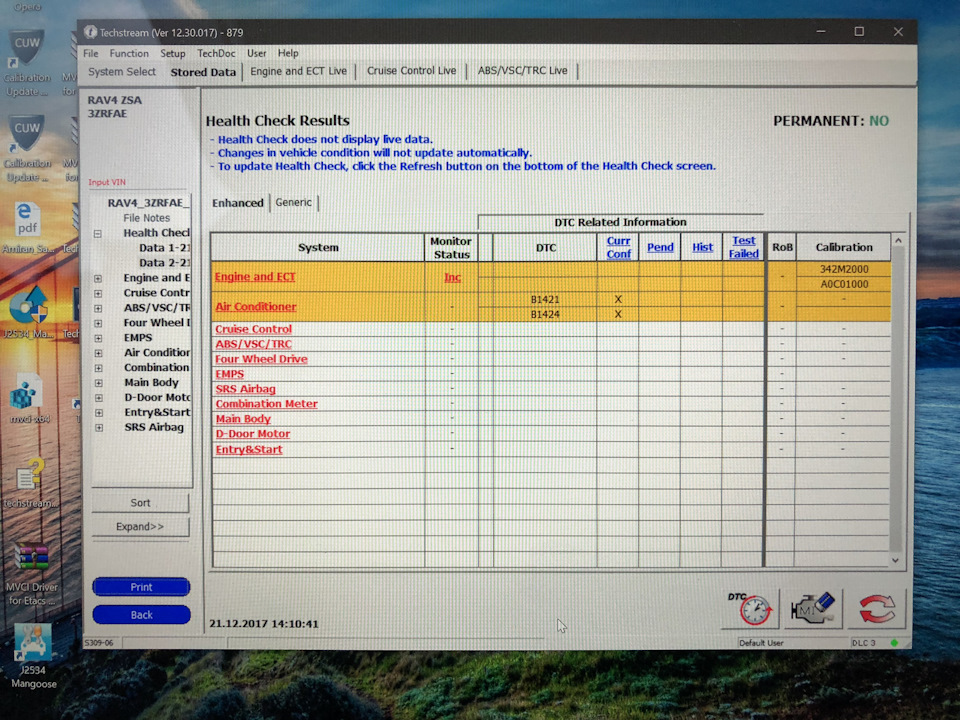This screenshot has width=960, height=720.
Task: Open Main Body system link
Action: pyautogui.click(x=243, y=419)
